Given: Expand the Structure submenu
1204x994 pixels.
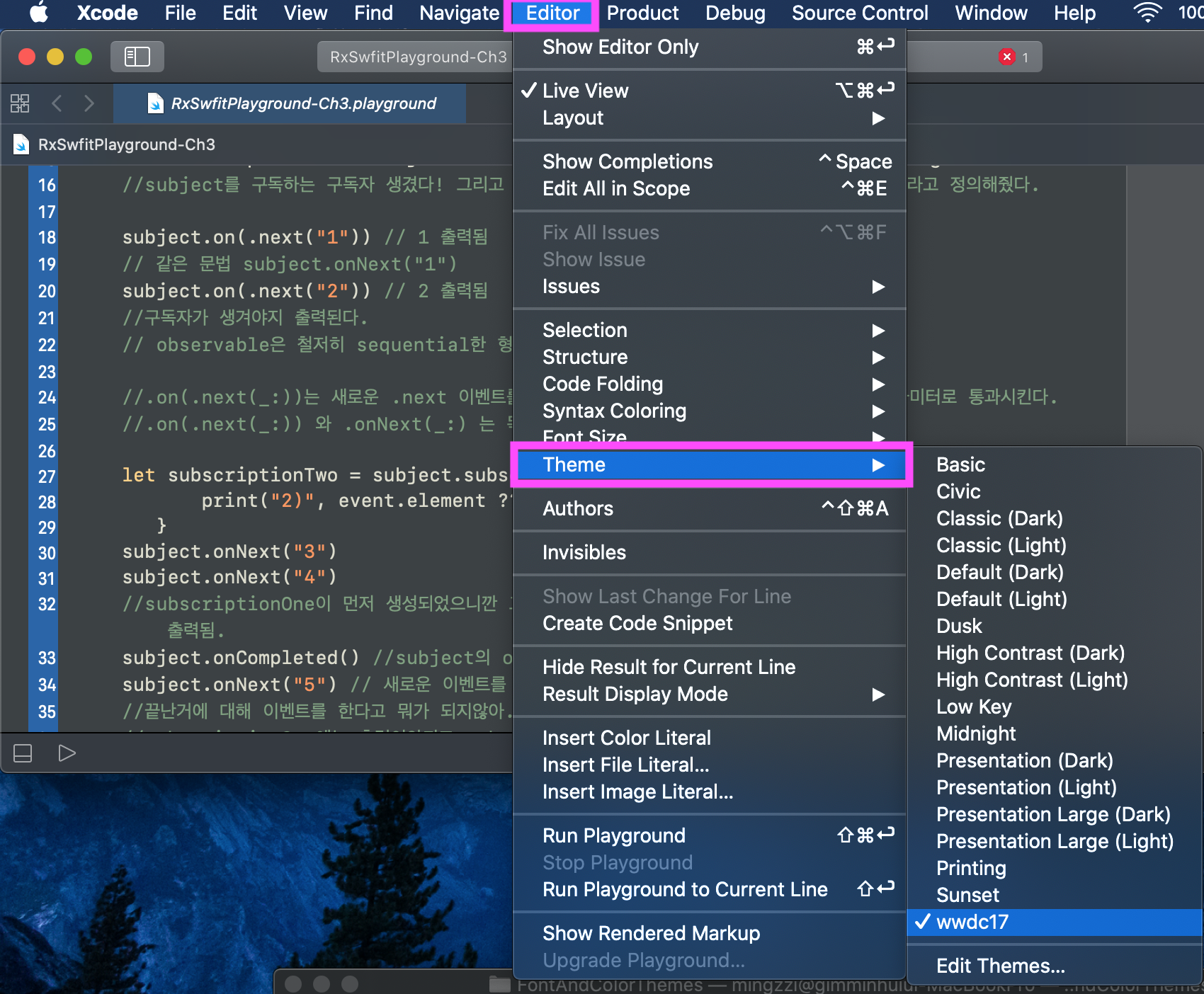Looking at the screenshot, I should [x=709, y=357].
